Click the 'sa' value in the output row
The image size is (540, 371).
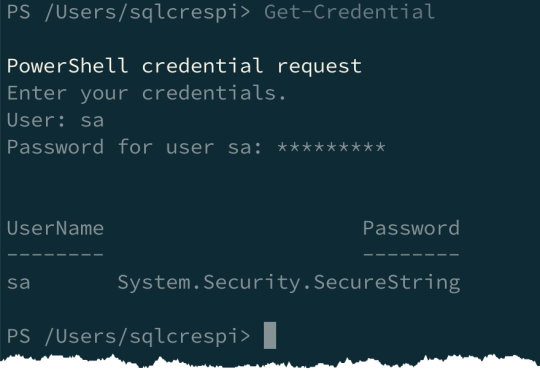[x=19, y=283]
